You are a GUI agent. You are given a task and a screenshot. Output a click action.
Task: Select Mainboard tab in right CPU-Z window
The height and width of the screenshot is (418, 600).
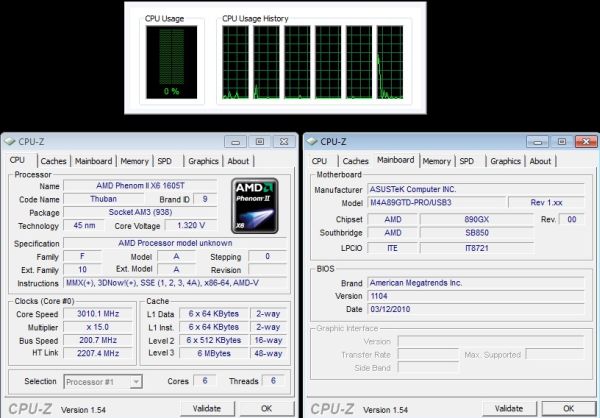[396, 160]
